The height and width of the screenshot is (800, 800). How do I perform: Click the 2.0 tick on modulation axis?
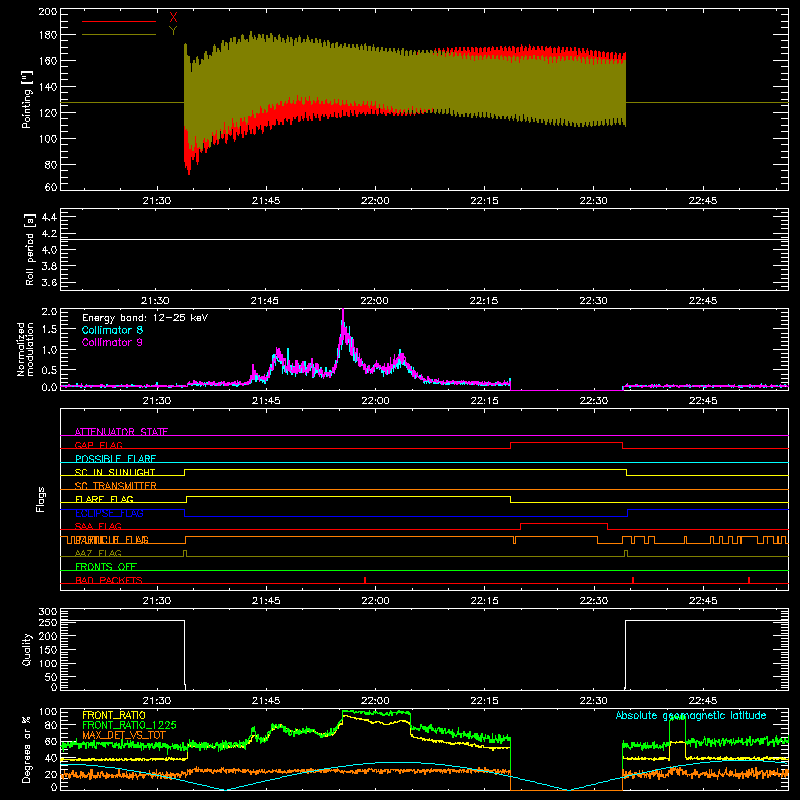[49, 311]
